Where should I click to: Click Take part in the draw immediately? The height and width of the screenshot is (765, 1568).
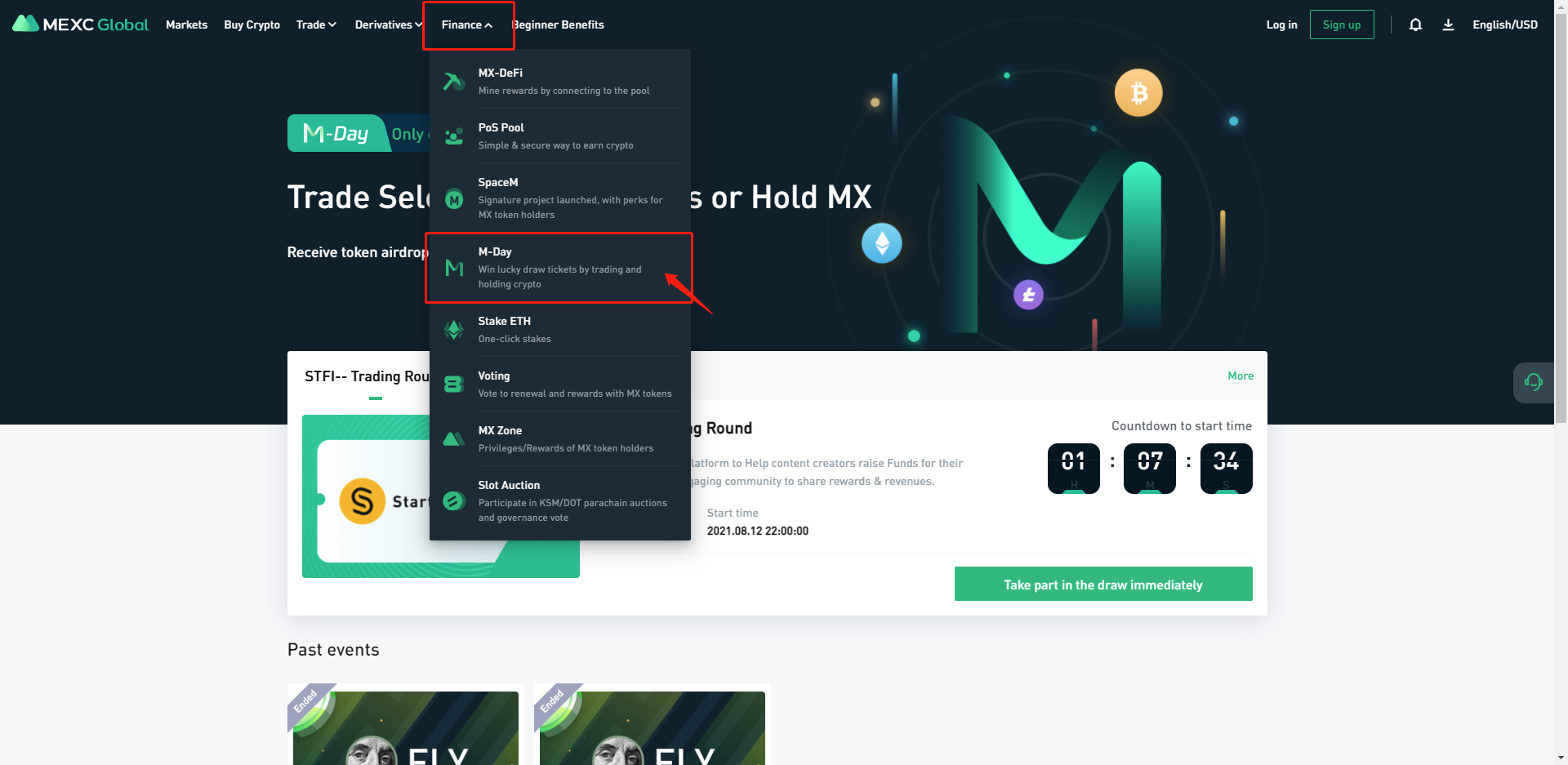1103,584
